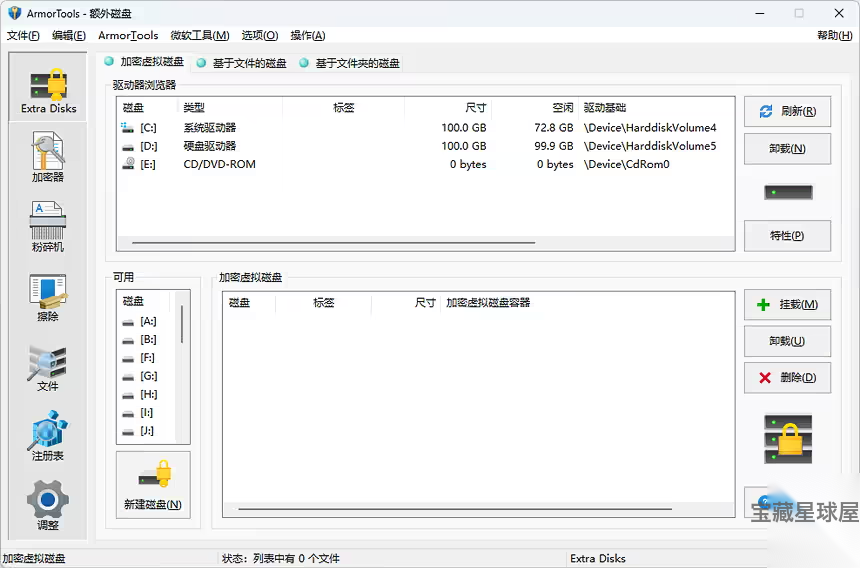
Task: Open the 擦除 wipe sidebar tool
Action: point(48,296)
